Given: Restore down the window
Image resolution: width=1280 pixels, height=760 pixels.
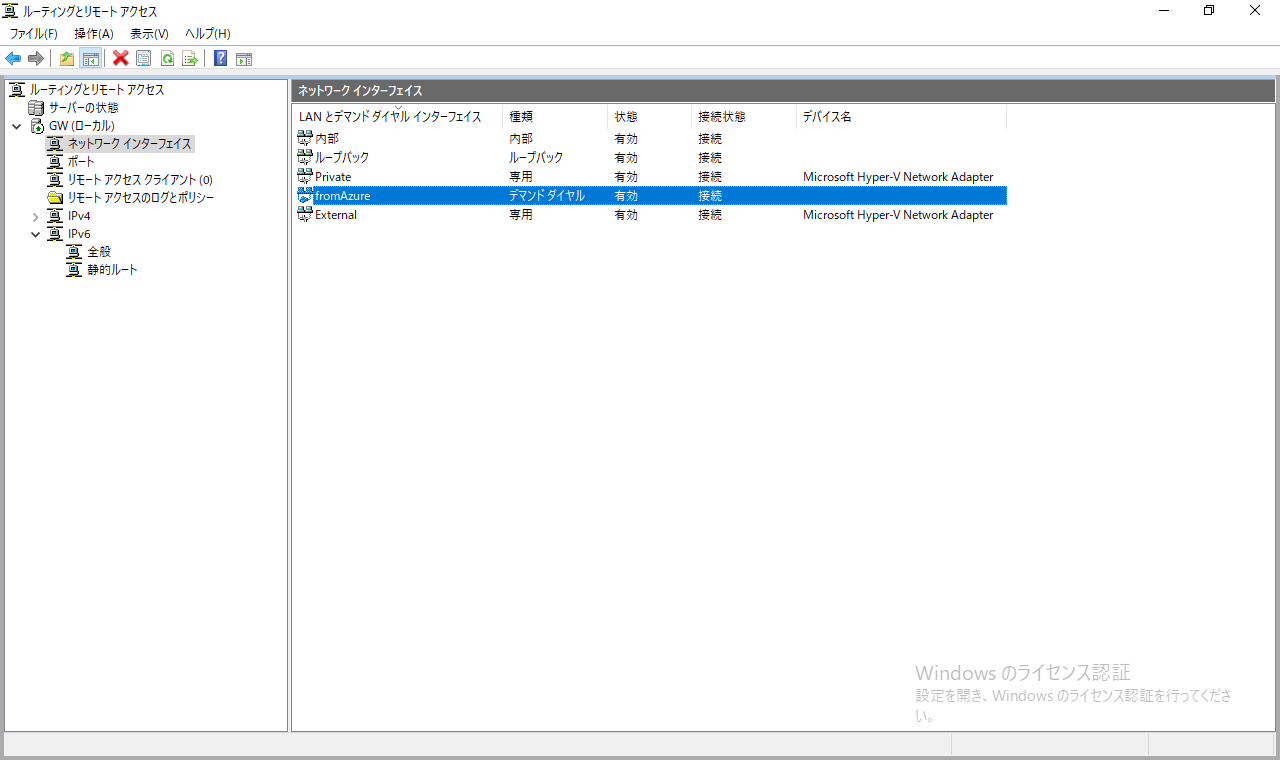Looking at the screenshot, I should [x=1209, y=11].
